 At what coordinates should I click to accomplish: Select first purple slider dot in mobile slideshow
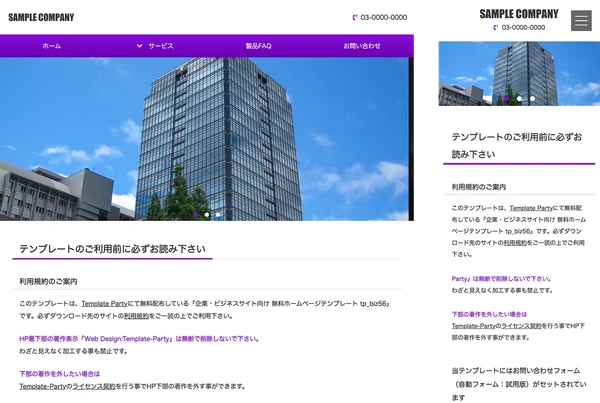[x=506, y=99]
